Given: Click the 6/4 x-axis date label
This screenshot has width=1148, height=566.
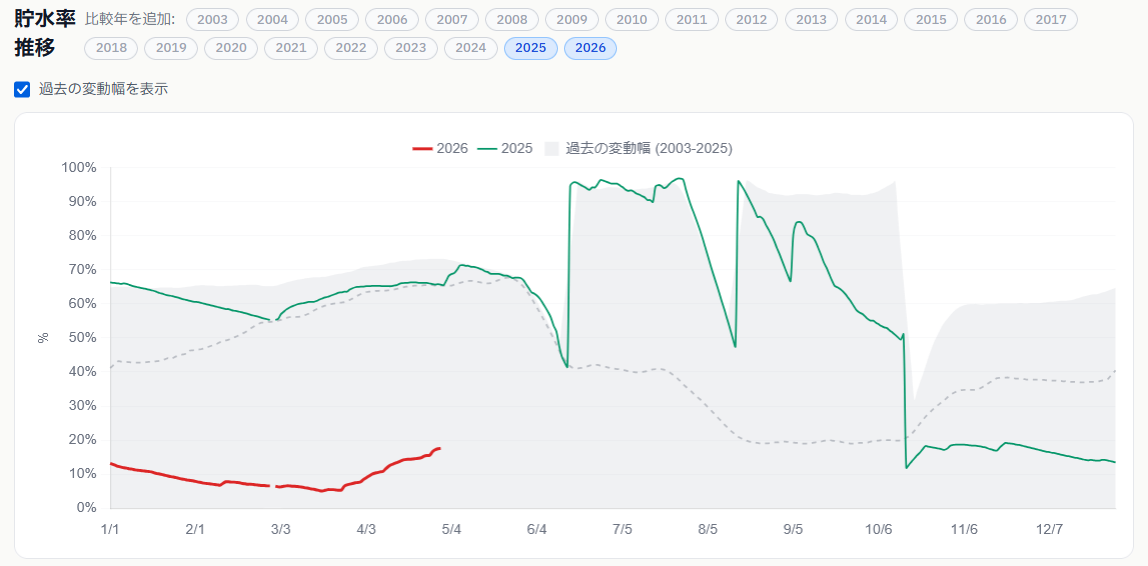Looking at the screenshot, I should pos(537,528).
